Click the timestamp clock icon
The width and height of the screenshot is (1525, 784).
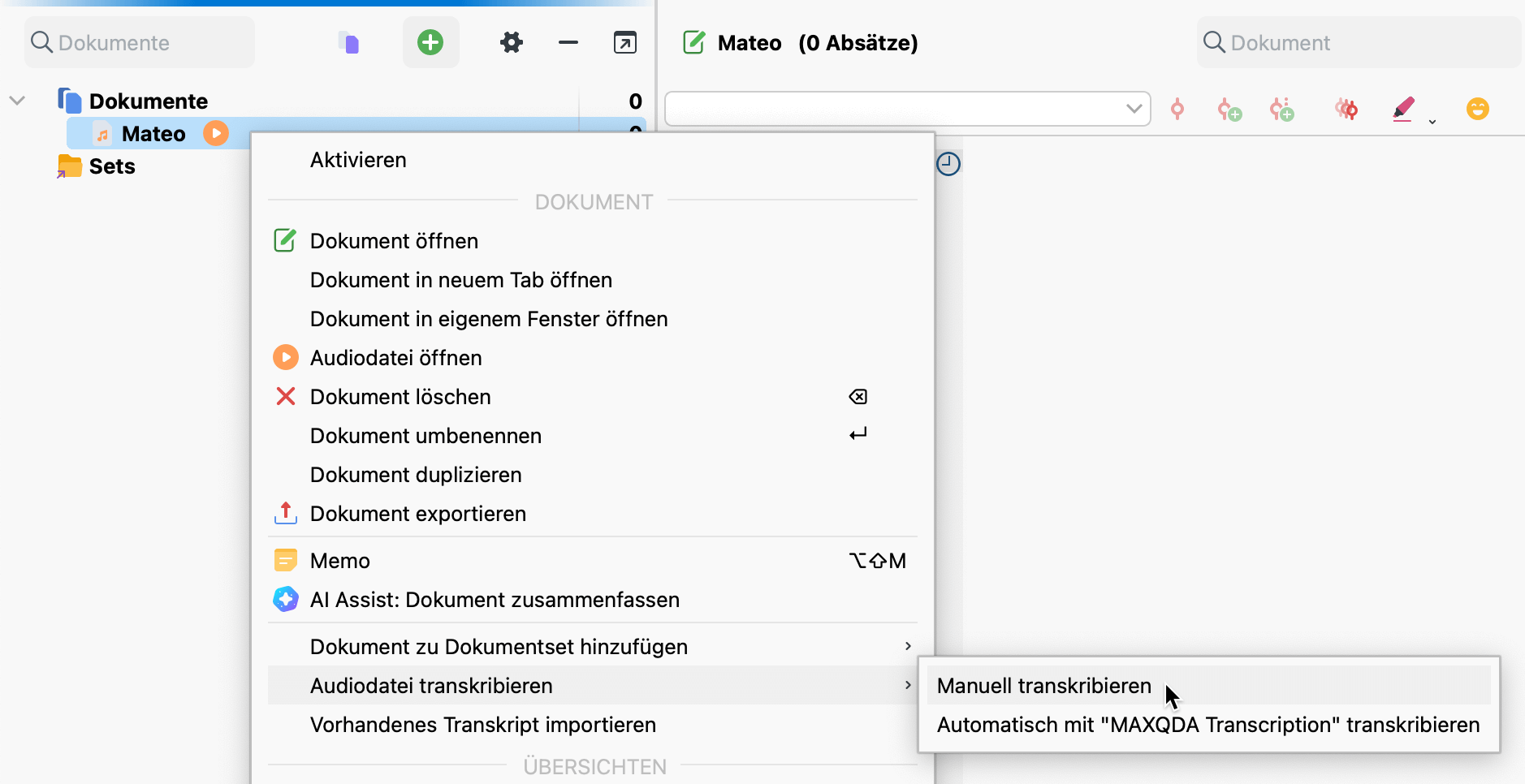click(948, 164)
